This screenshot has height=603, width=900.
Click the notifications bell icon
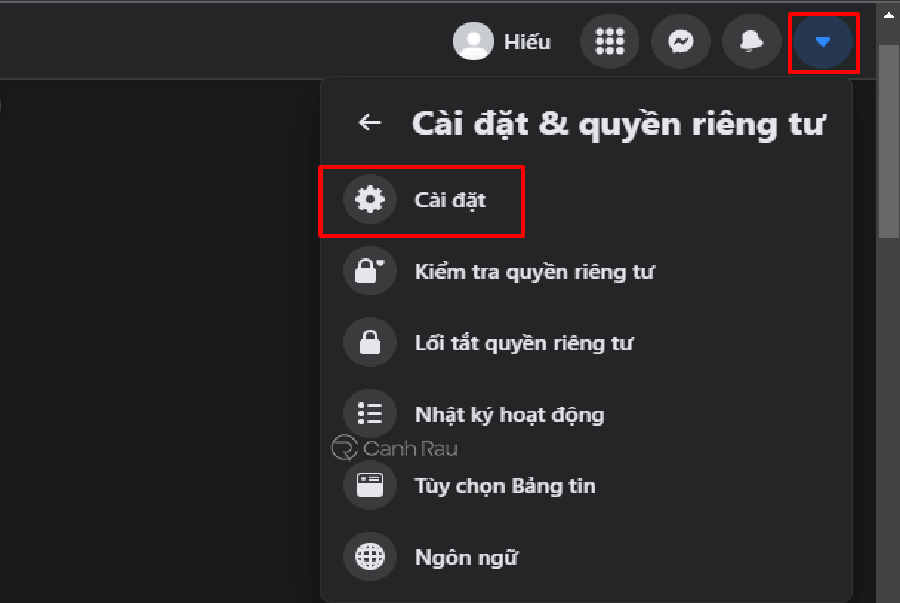pyautogui.click(x=751, y=42)
